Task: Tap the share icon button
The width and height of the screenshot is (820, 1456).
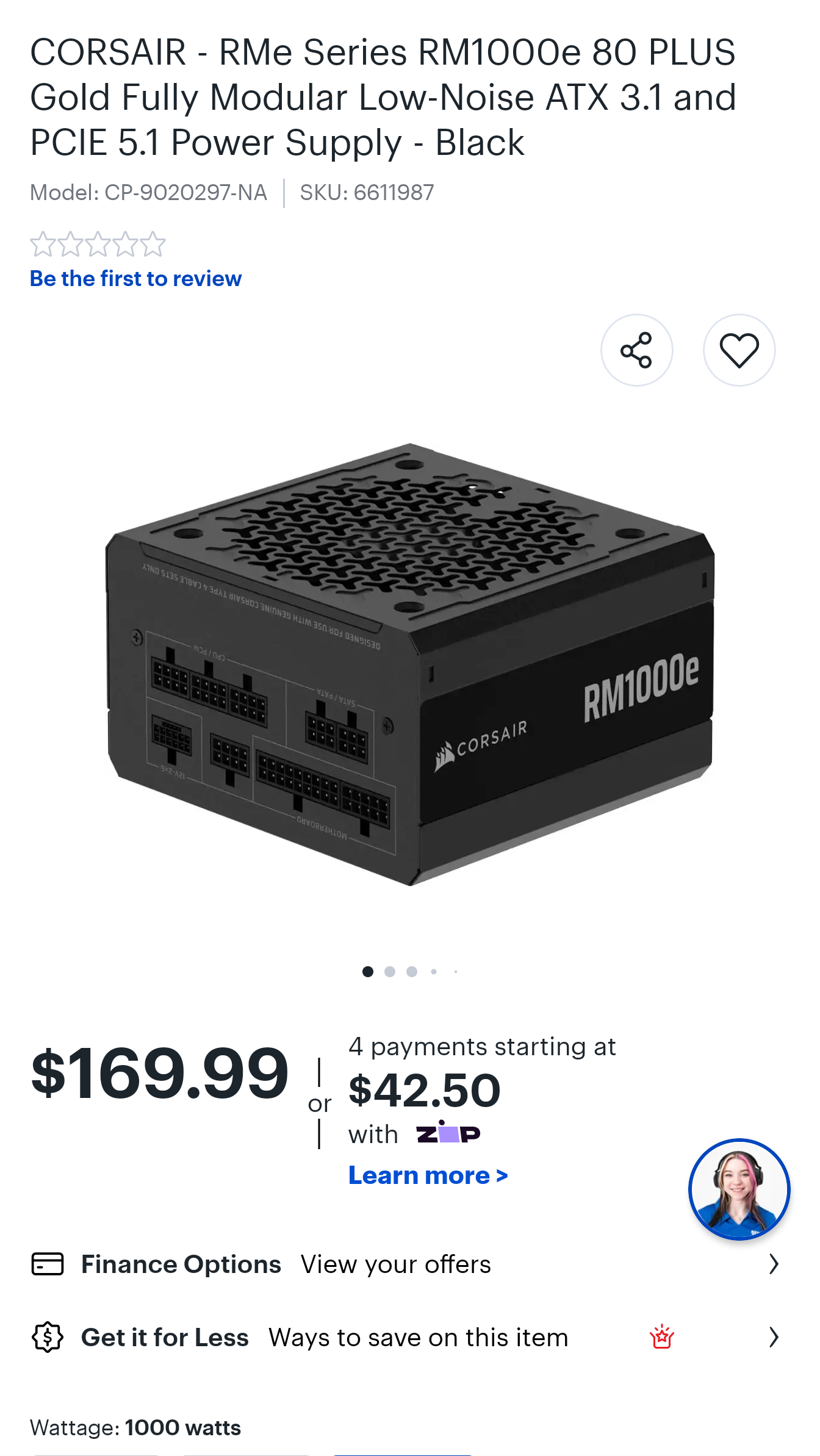Action: (636, 350)
